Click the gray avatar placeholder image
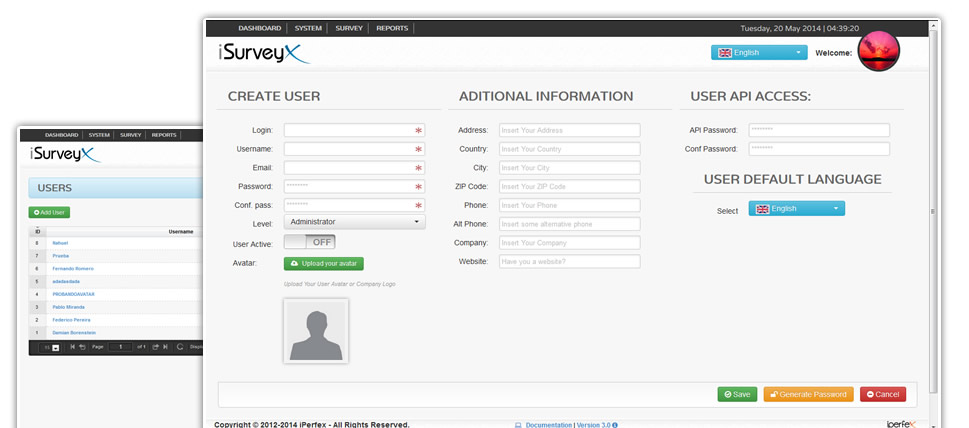969x428 pixels. click(x=316, y=331)
